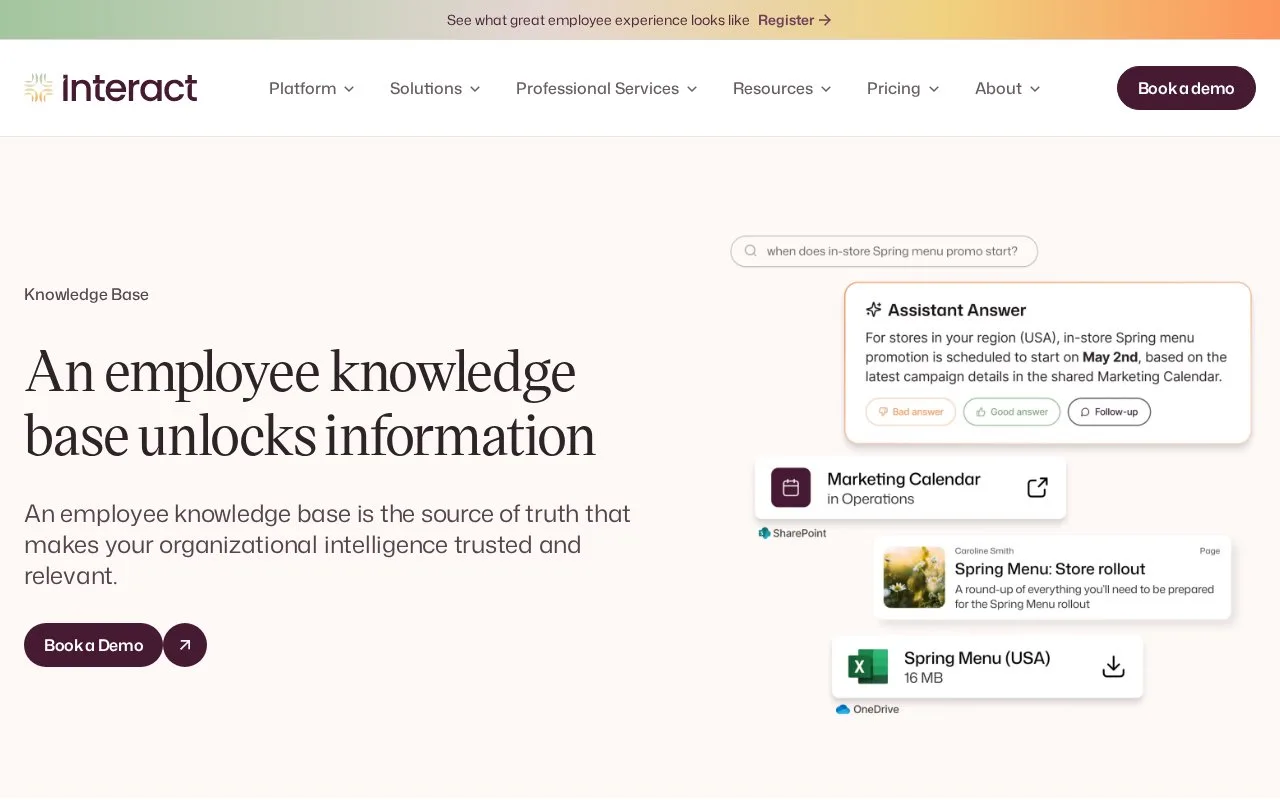Follow the Register link in top banner

pos(794,20)
